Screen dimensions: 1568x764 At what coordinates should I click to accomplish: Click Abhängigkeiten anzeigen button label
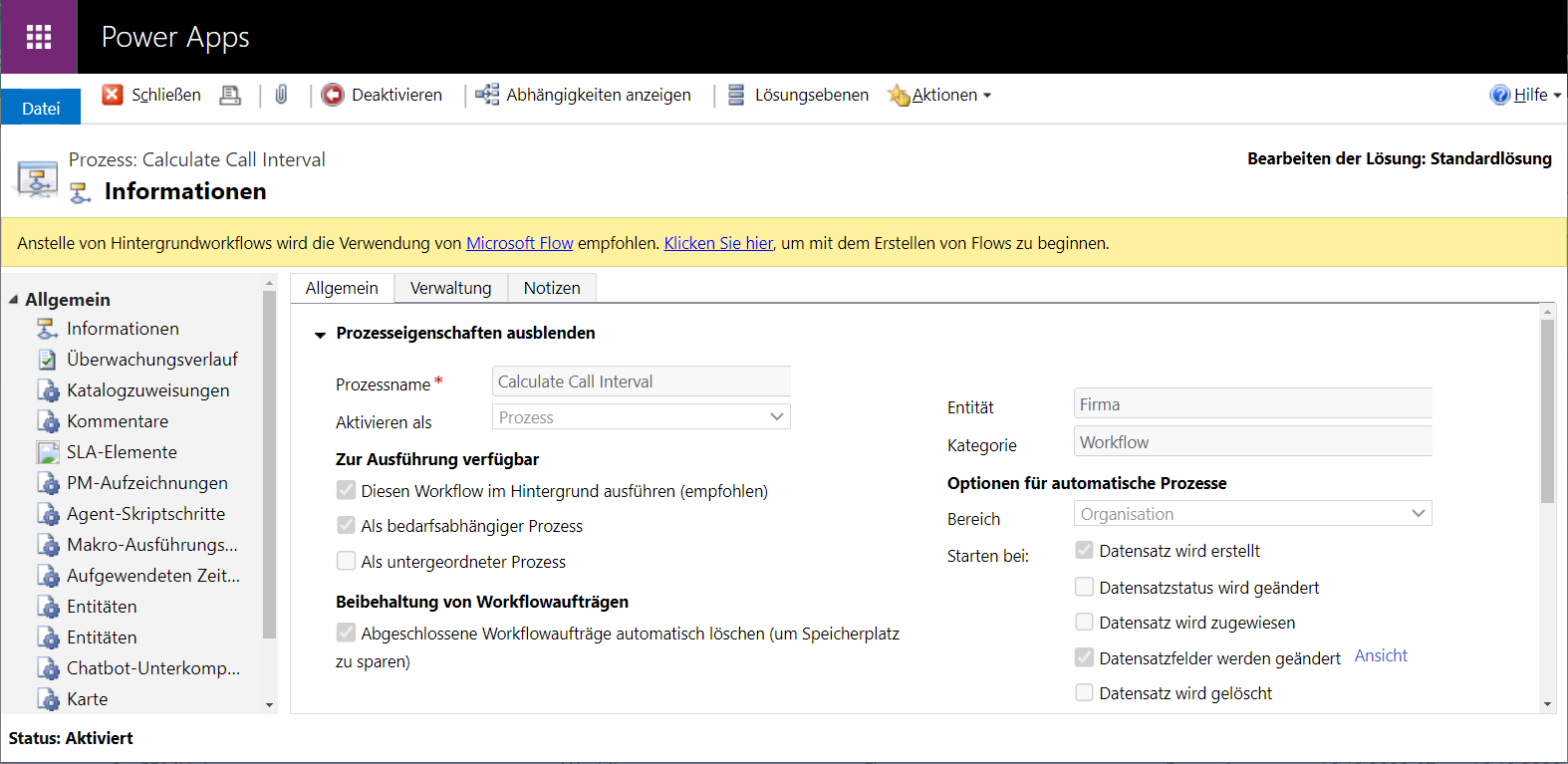[x=599, y=95]
